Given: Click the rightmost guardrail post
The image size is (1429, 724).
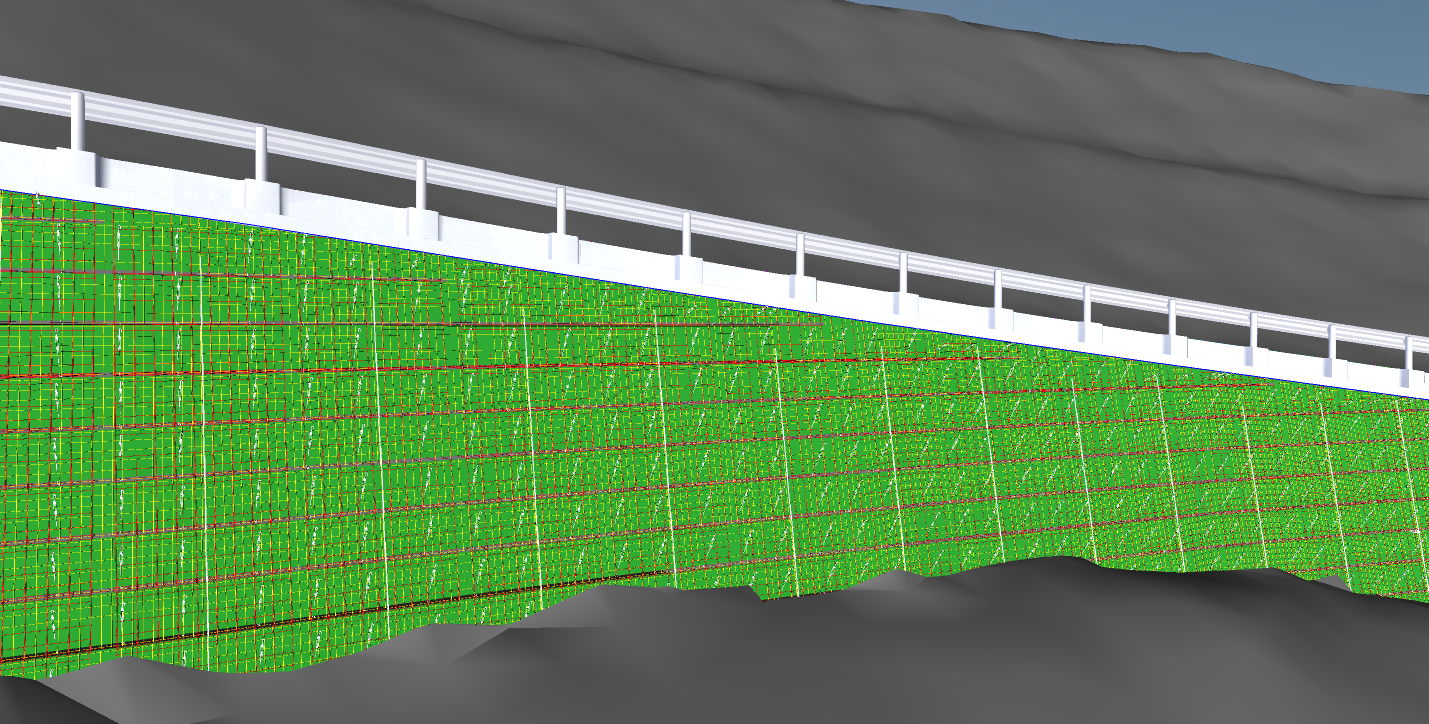Looking at the screenshot, I should pyautogui.click(x=1407, y=353).
